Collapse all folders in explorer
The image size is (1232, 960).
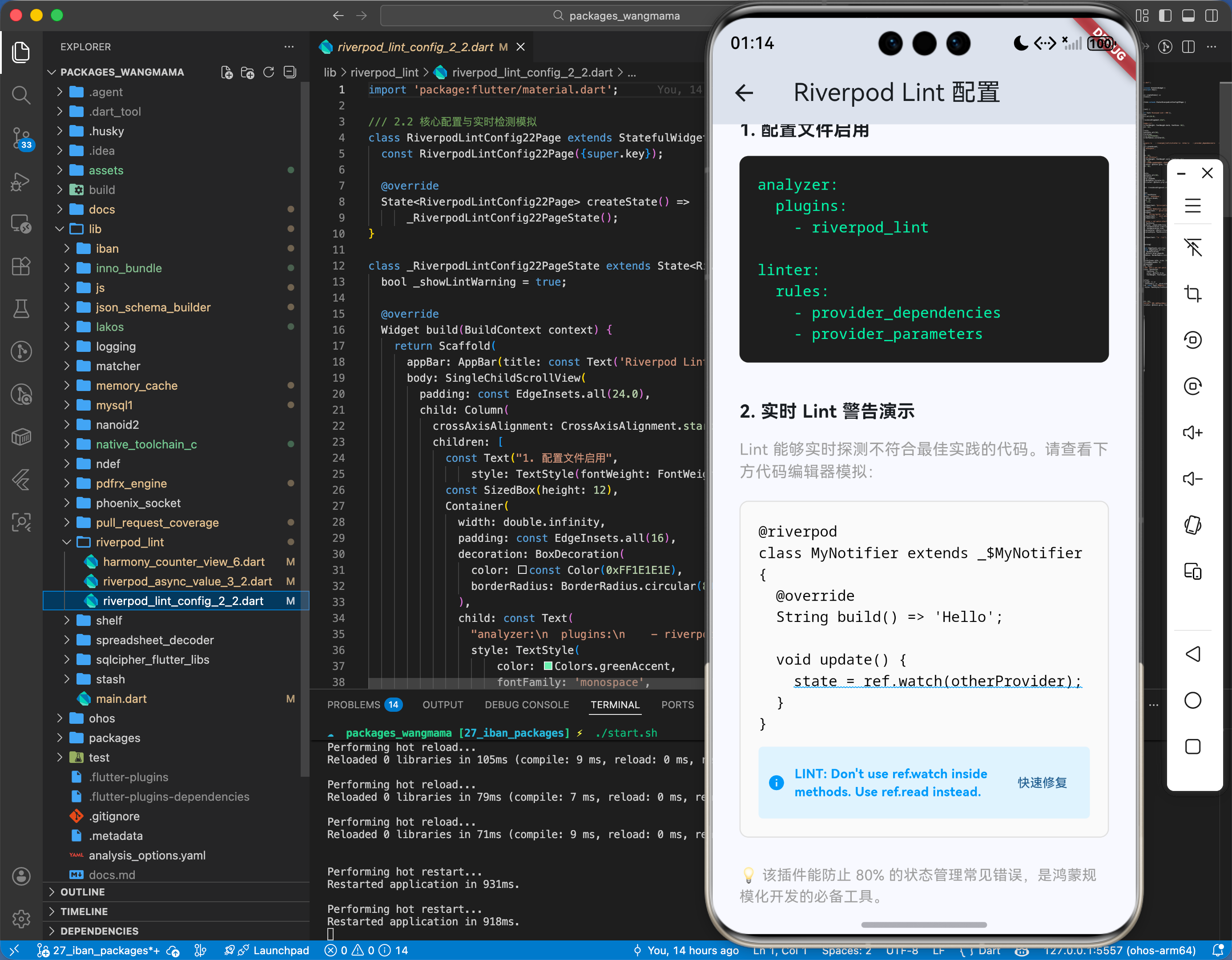point(290,72)
